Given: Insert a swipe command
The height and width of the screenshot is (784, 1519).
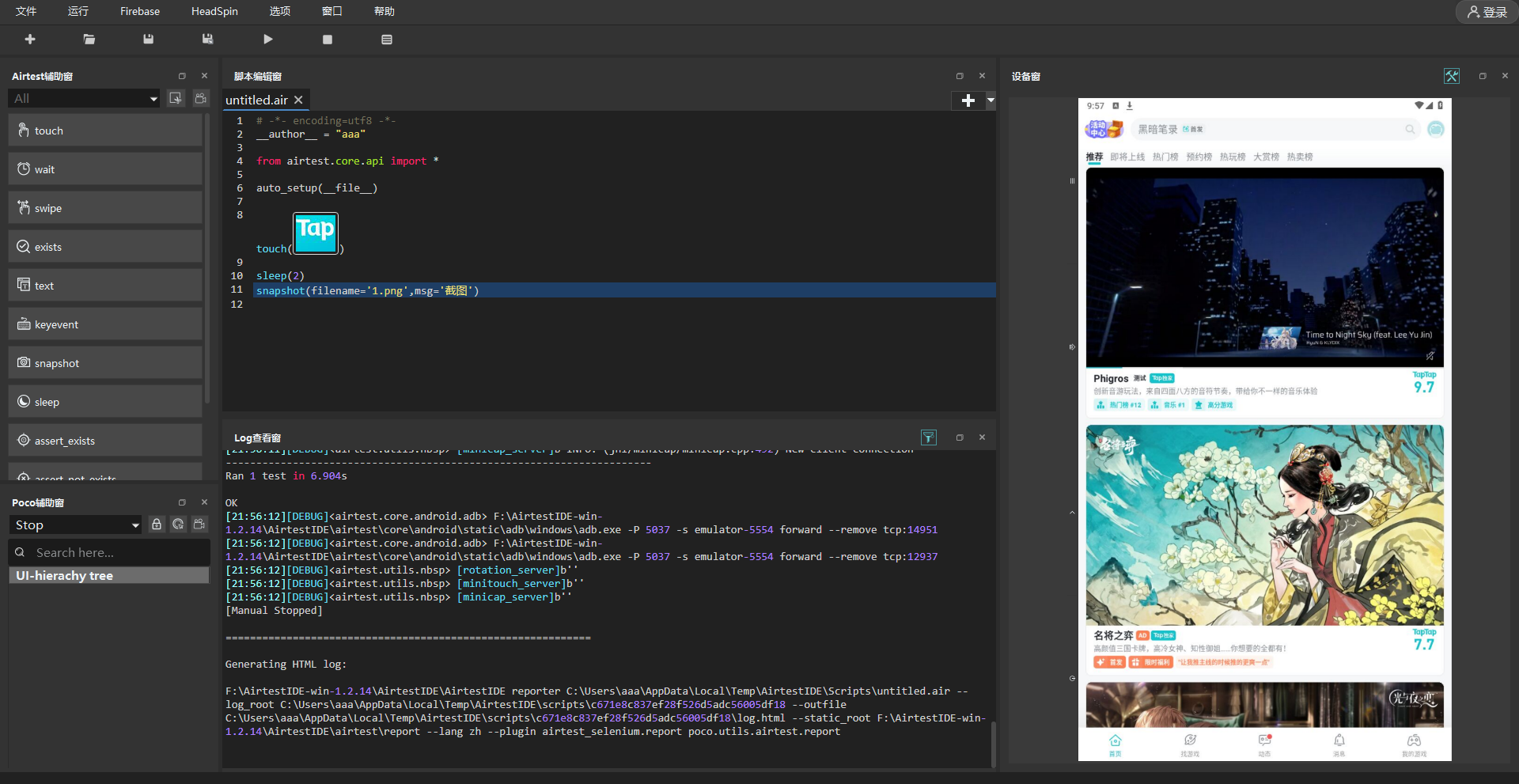Looking at the screenshot, I should [105, 208].
